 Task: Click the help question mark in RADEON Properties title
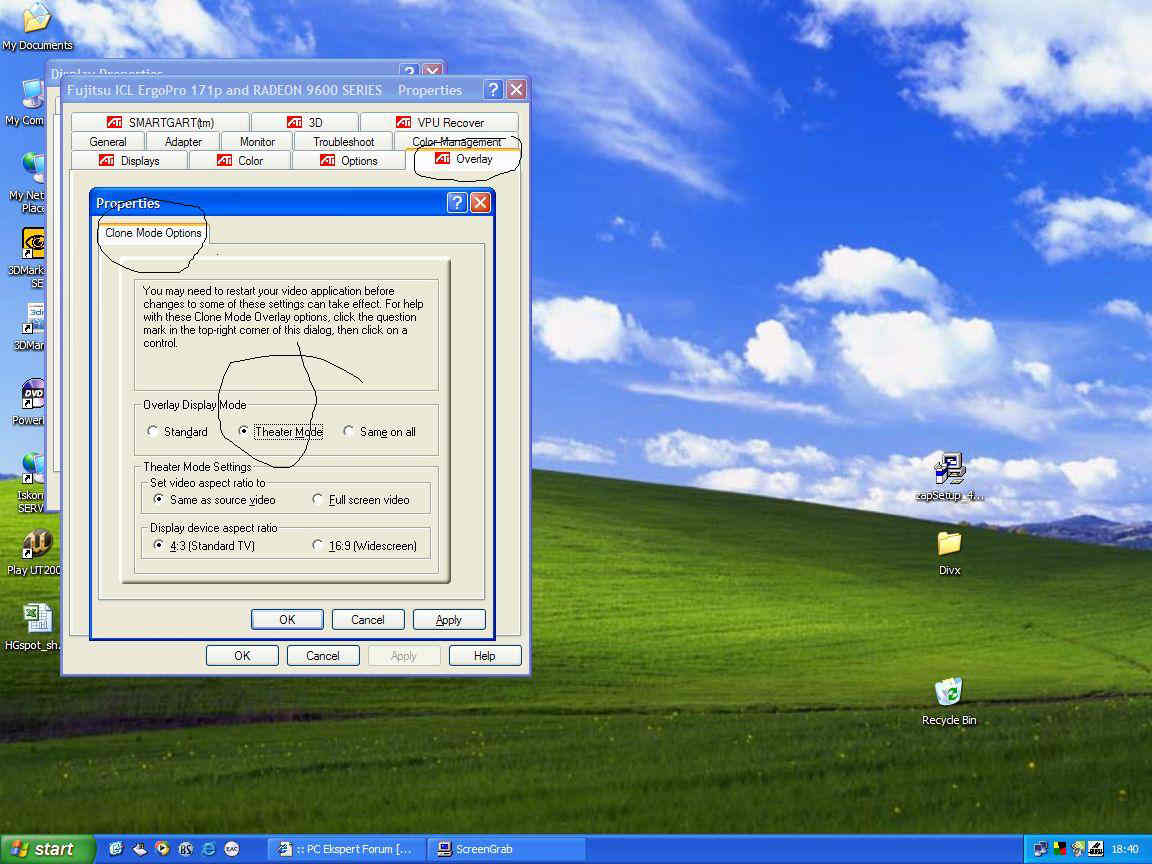pyautogui.click(x=493, y=90)
